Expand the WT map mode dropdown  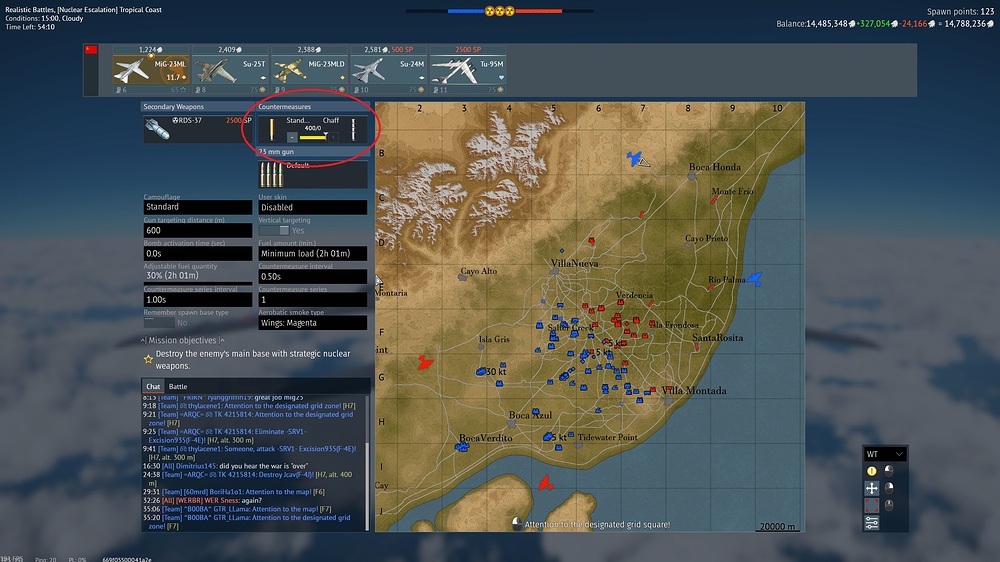[886, 454]
